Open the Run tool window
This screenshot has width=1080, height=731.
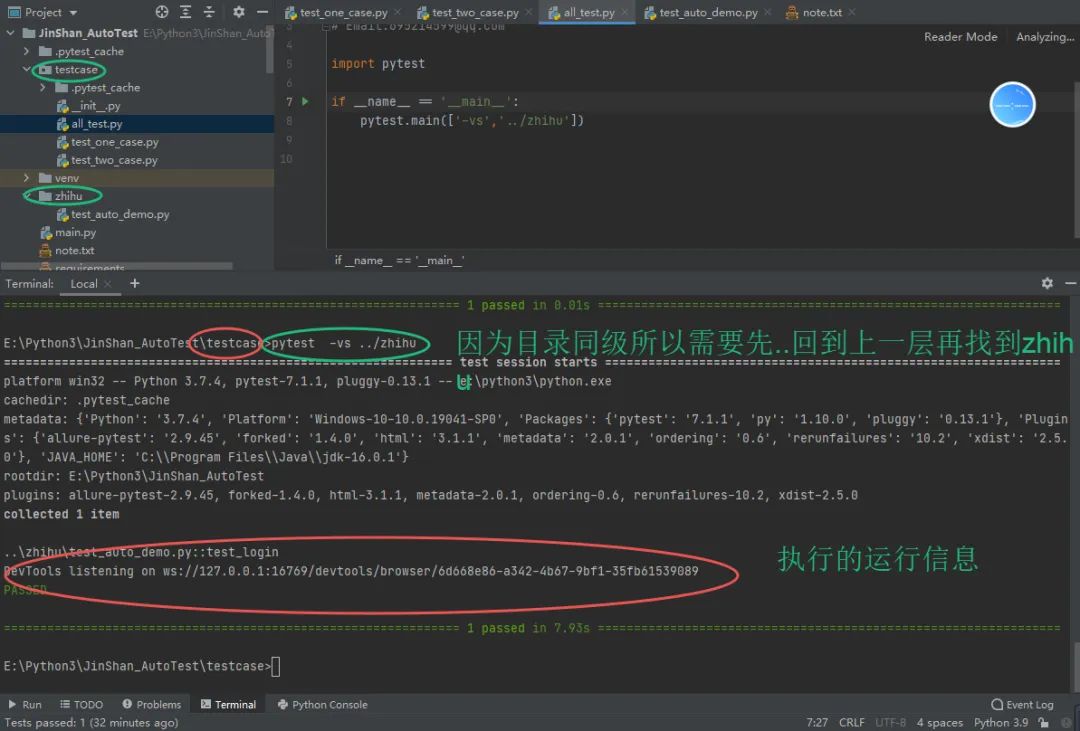click(x=25, y=704)
